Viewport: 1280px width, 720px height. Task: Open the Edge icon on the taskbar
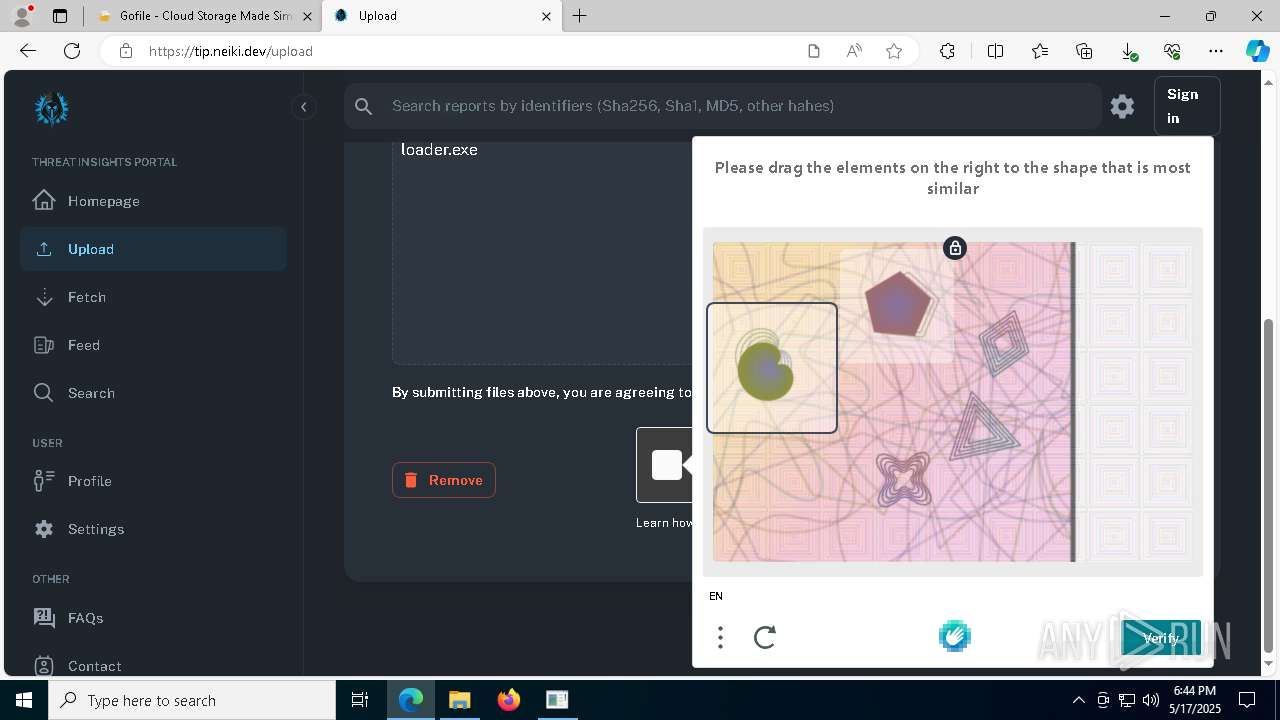click(411, 700)
